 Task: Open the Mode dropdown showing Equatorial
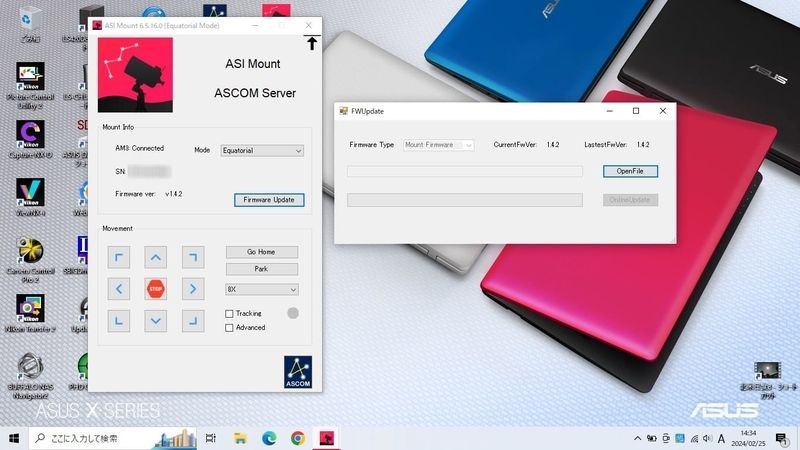click(262, 151)
